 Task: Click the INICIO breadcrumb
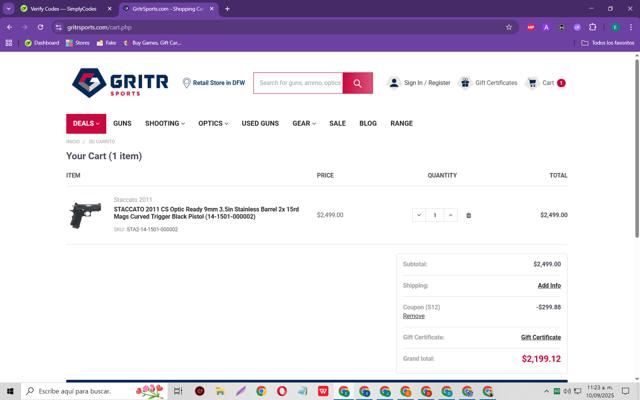[x=73, y=142]
